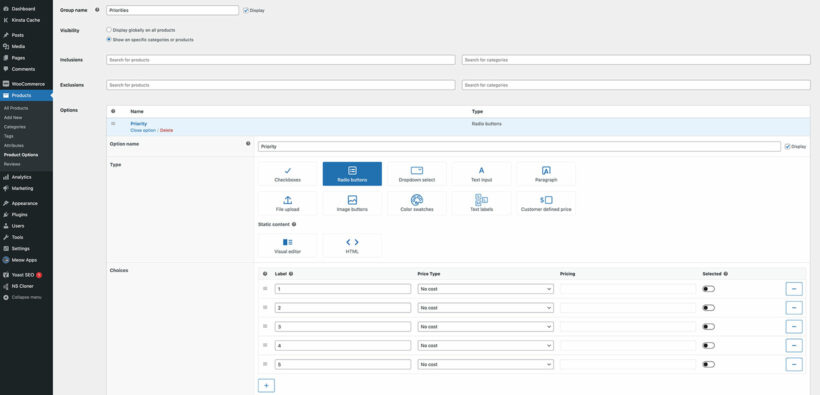Select the Visual editor static content
This screenshot has height=395, width=820.
click(287, 245)
